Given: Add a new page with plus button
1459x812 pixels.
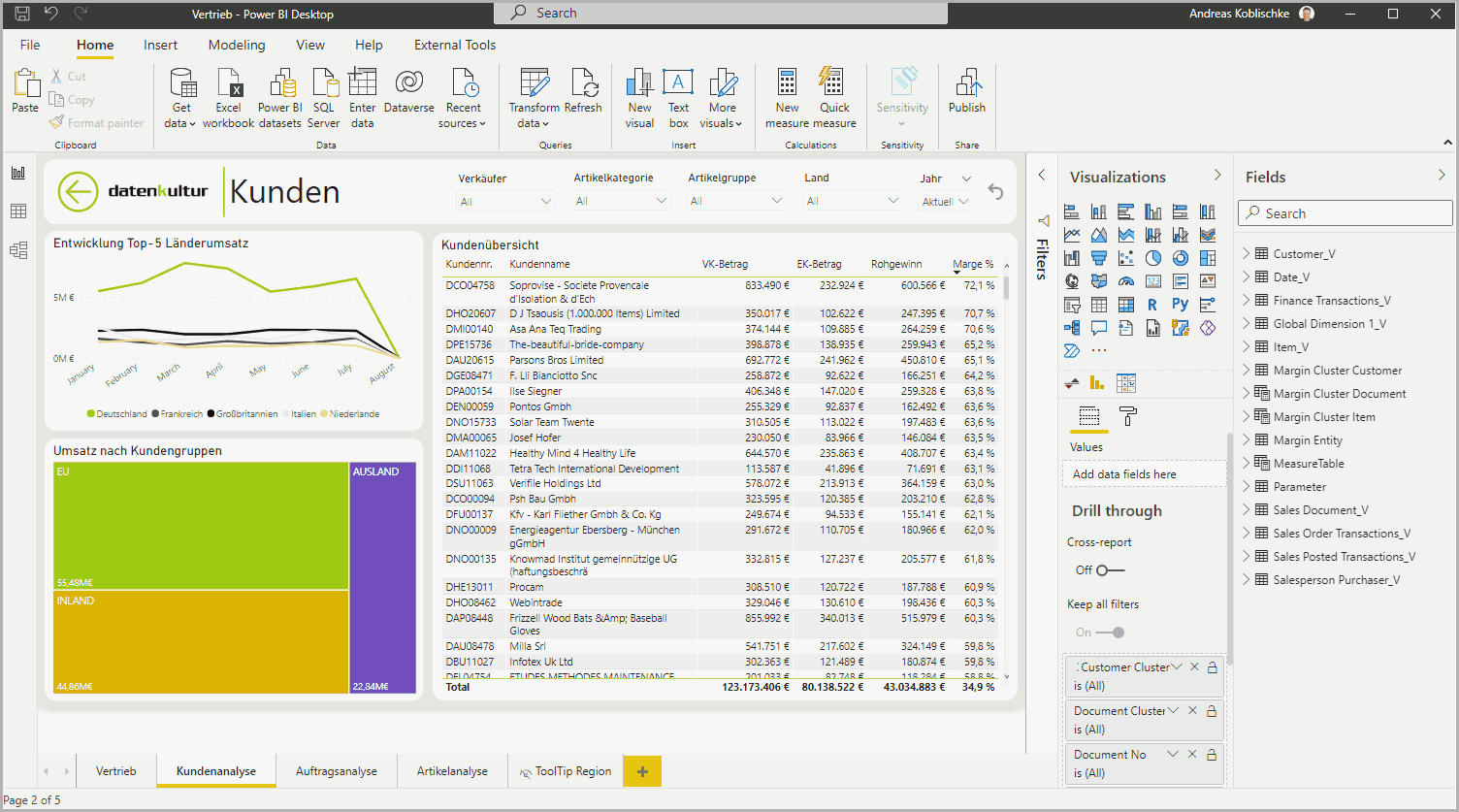Looking at the screenshot, I should click(642, 771).
